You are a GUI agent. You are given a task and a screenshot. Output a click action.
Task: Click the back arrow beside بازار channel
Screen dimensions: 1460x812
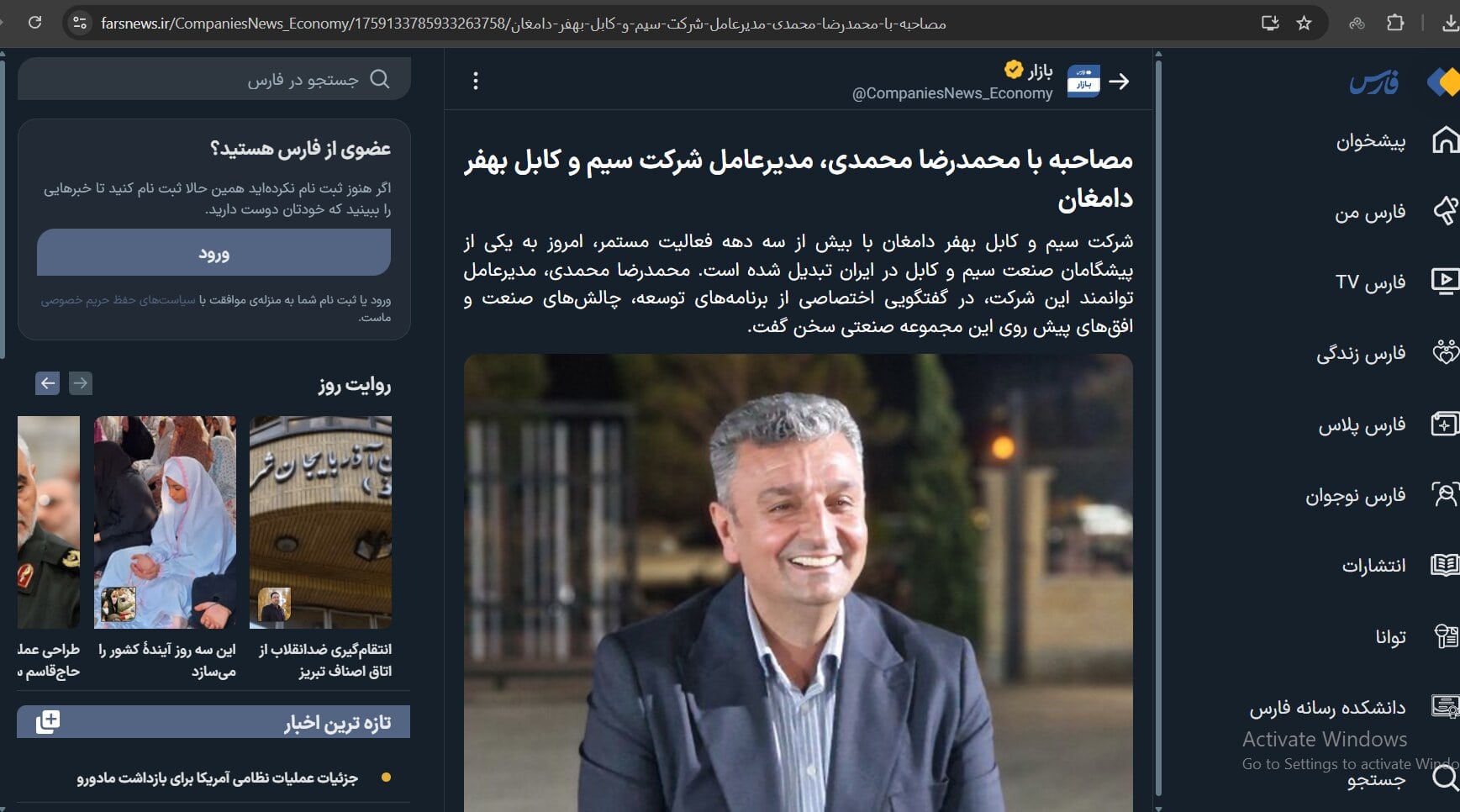1119,82
